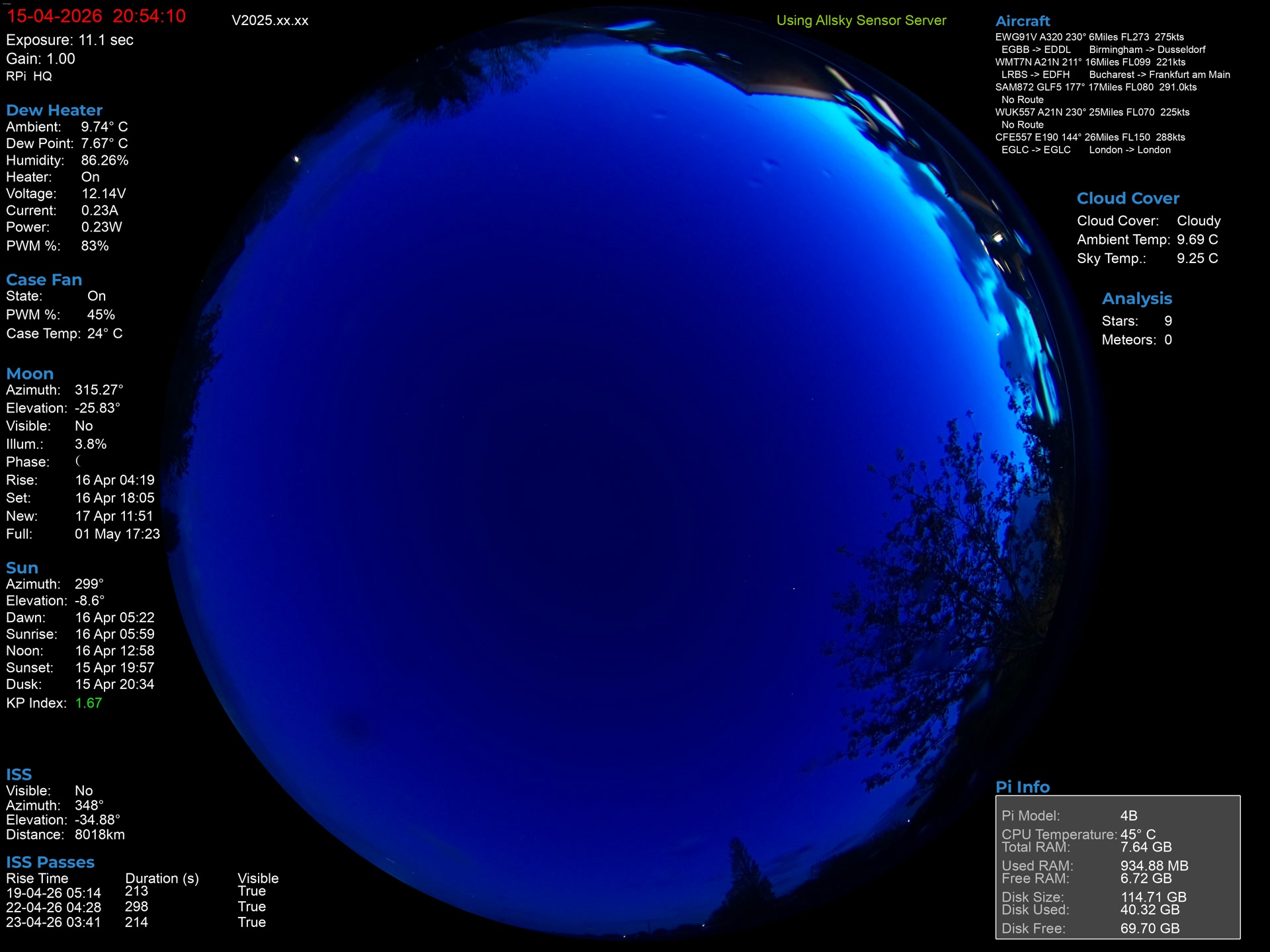The width and height of the screenshot is (1270, 952).
Task: Click the V2025.xx.xx version label
Action: [270, 20]
